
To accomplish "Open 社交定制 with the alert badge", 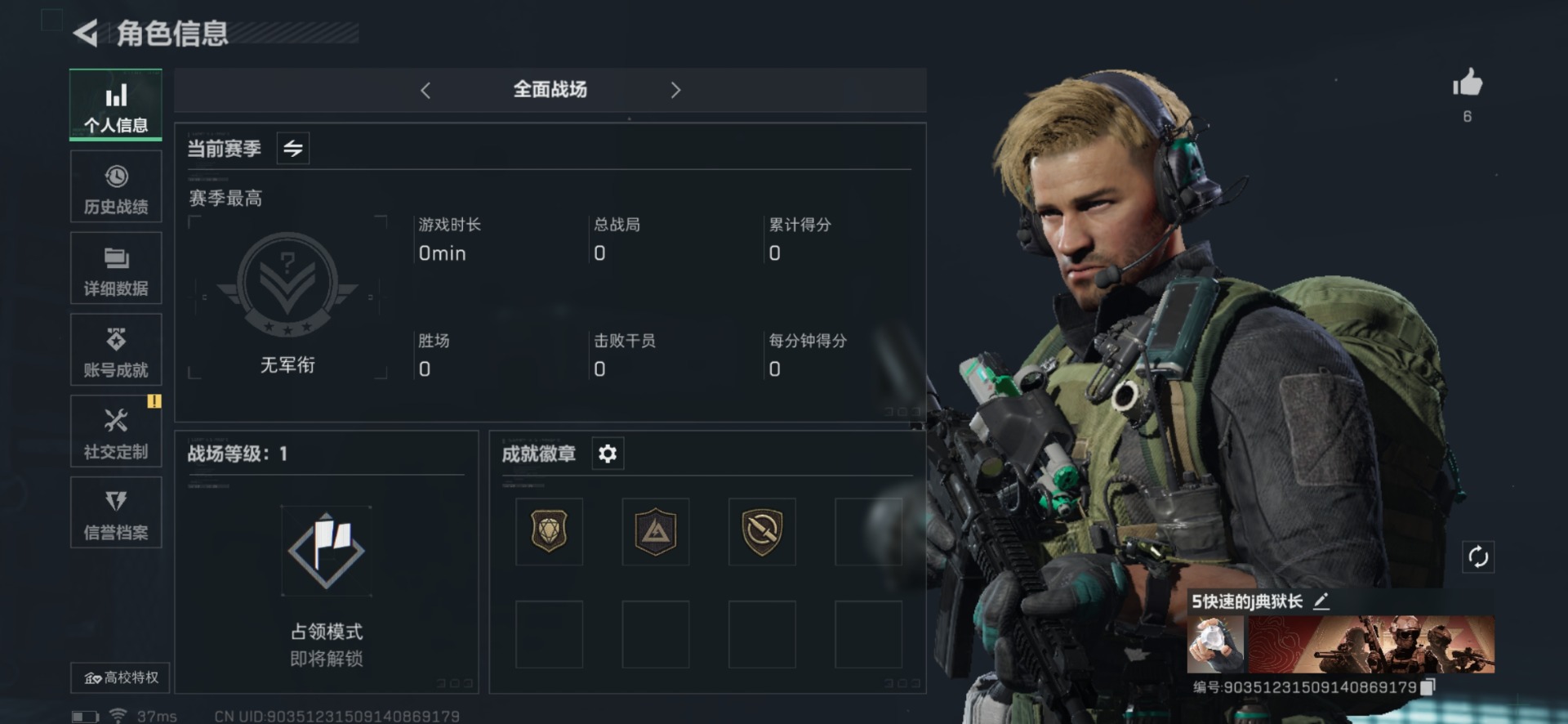I will 116,432.
